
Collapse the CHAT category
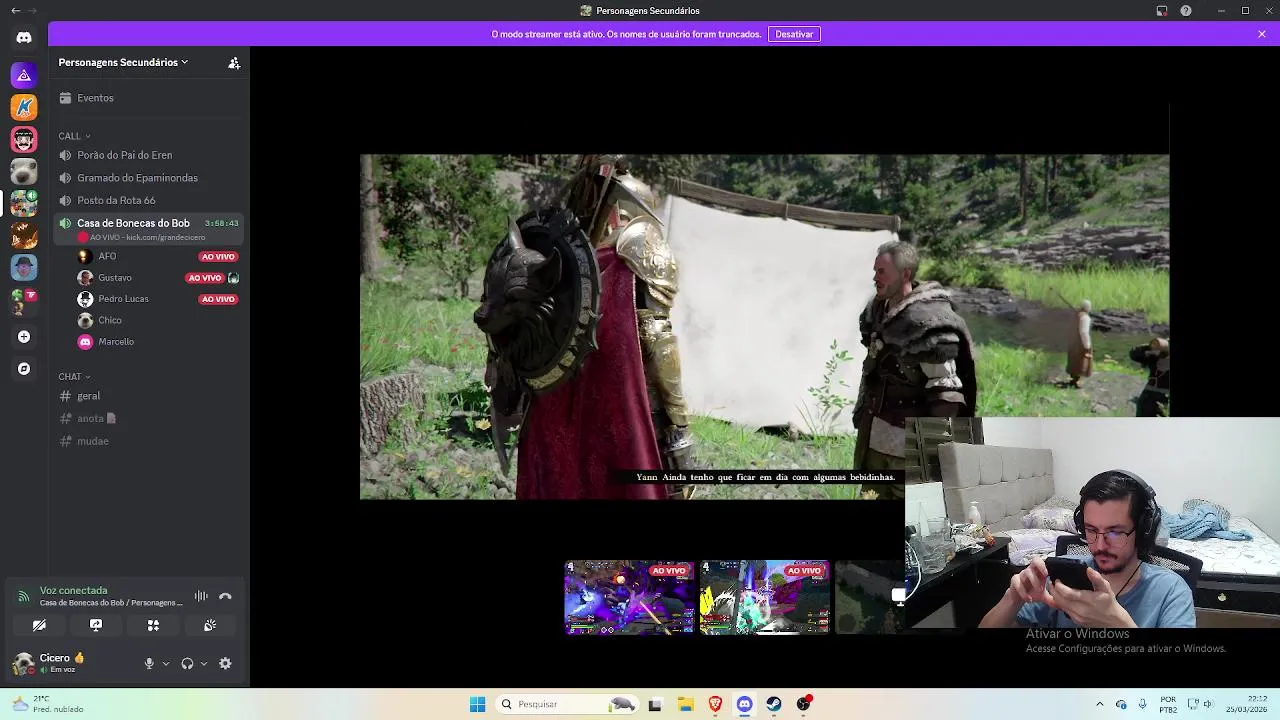[x=74, y=377]
